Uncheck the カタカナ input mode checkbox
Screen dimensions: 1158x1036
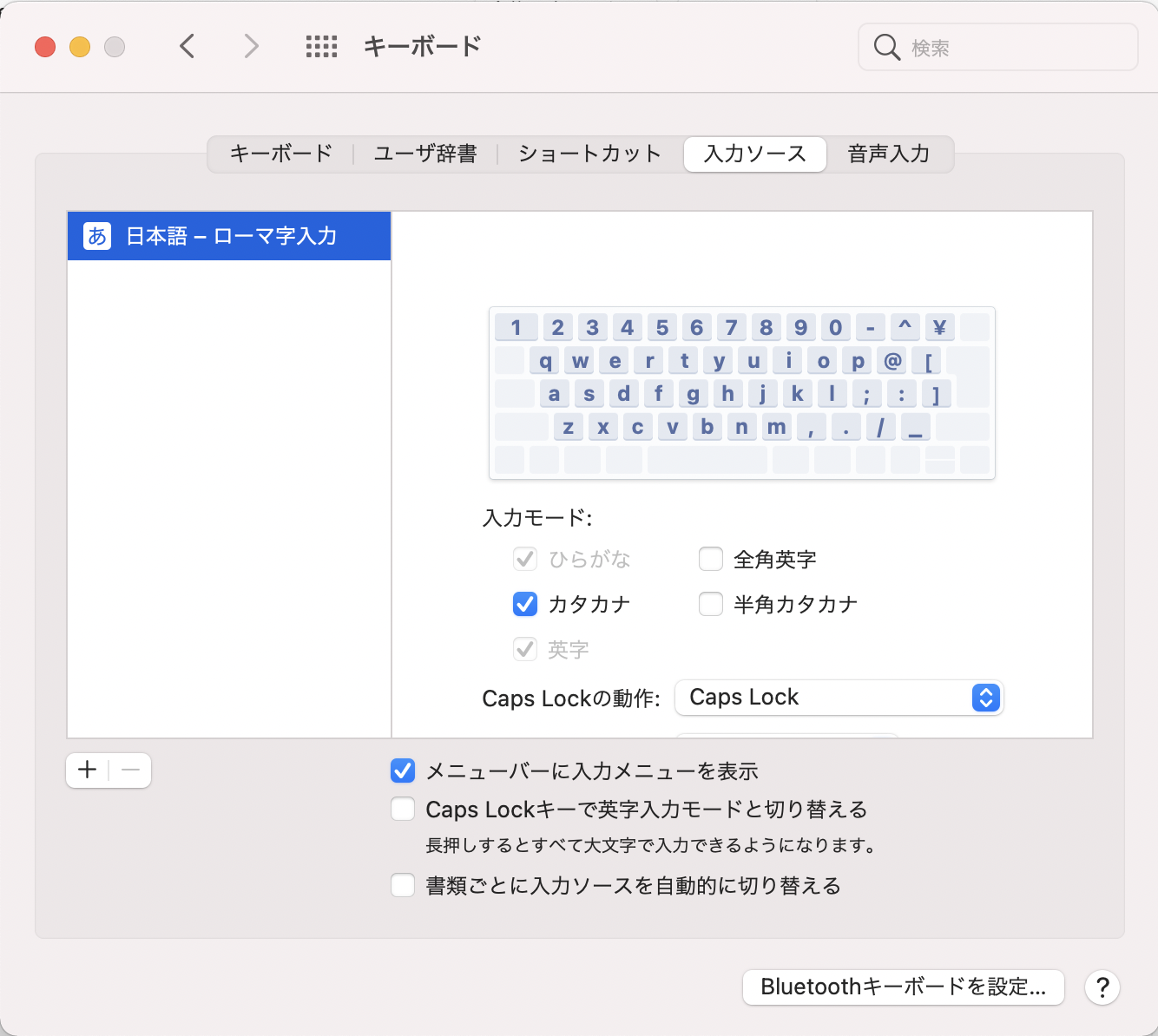click(525, 604)
